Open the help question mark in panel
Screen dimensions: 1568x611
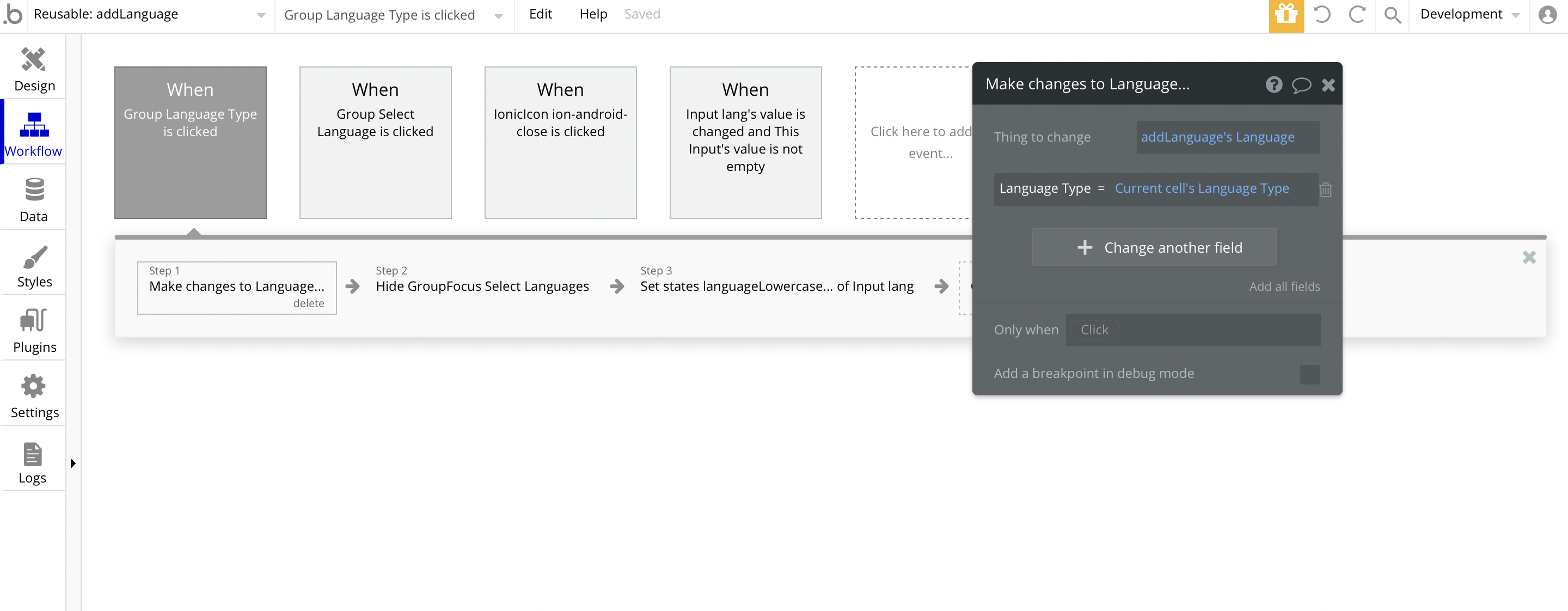1273,84
